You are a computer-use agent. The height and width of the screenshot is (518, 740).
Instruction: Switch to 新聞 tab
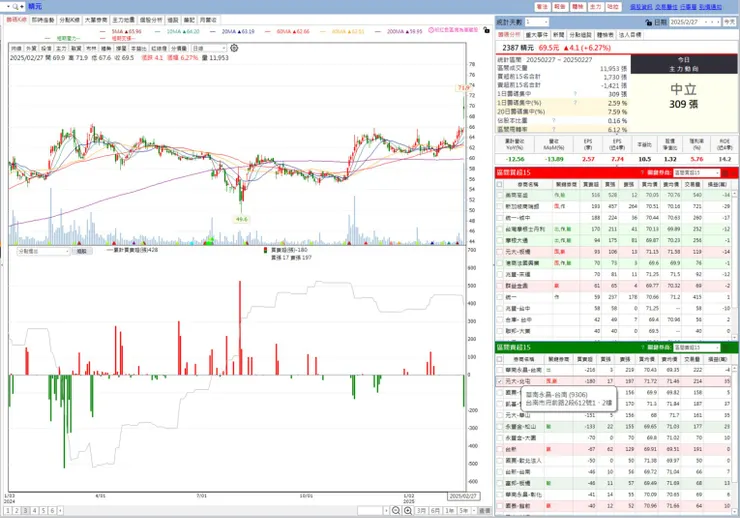pyautogui.click(x=559, y=35)
